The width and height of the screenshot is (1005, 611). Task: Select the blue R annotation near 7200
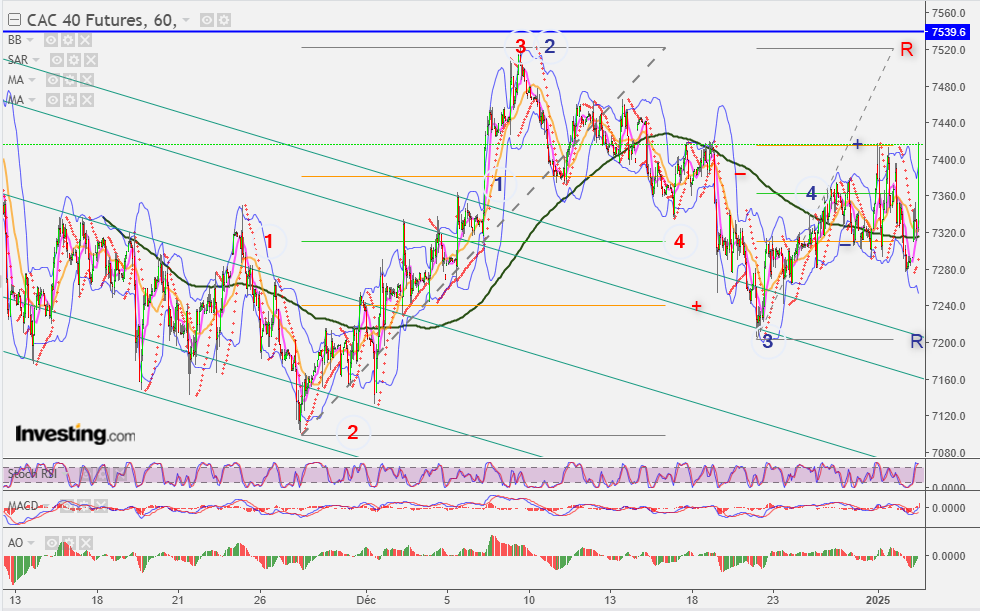coord(917,342)
